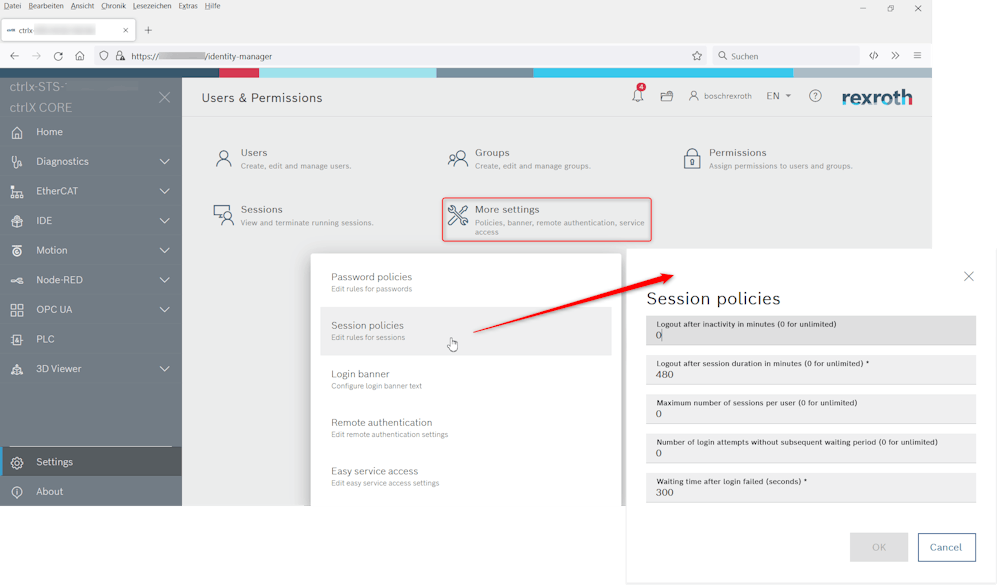Open the EN language dropdown
The width and height of the screenshot is (999, 587).
click(778, 96)
